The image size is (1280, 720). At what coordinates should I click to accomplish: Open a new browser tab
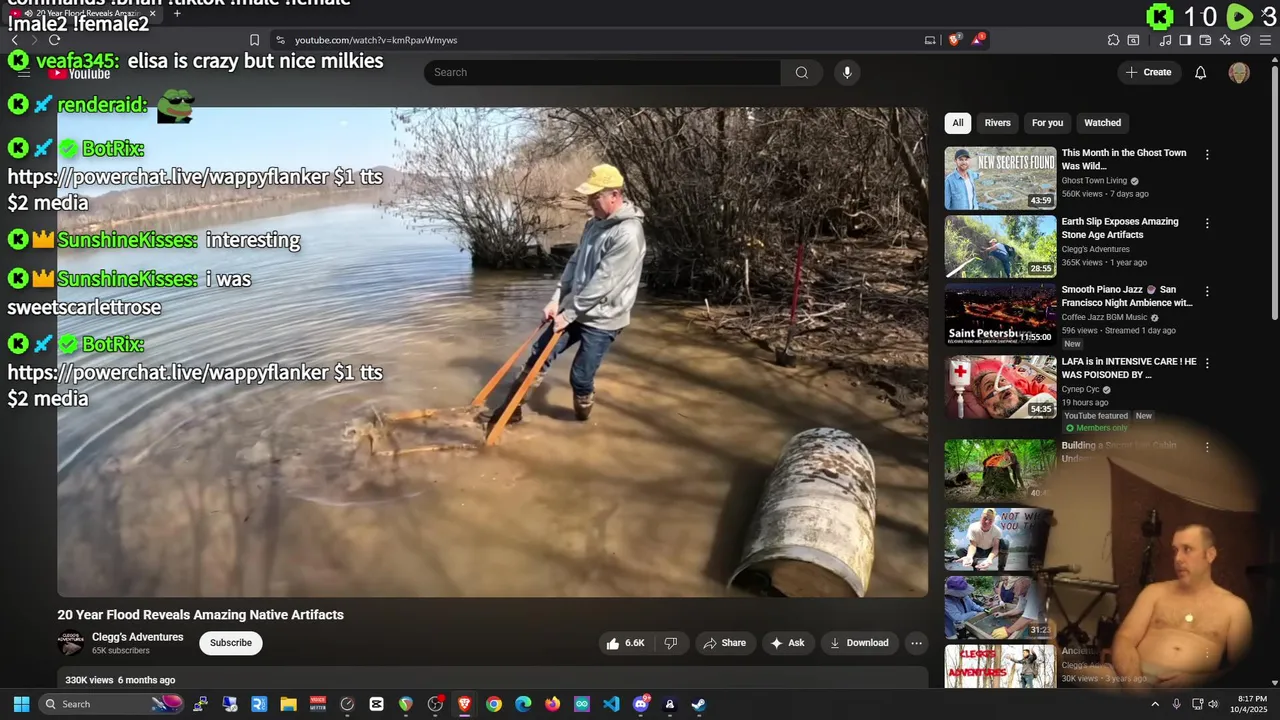177,14
